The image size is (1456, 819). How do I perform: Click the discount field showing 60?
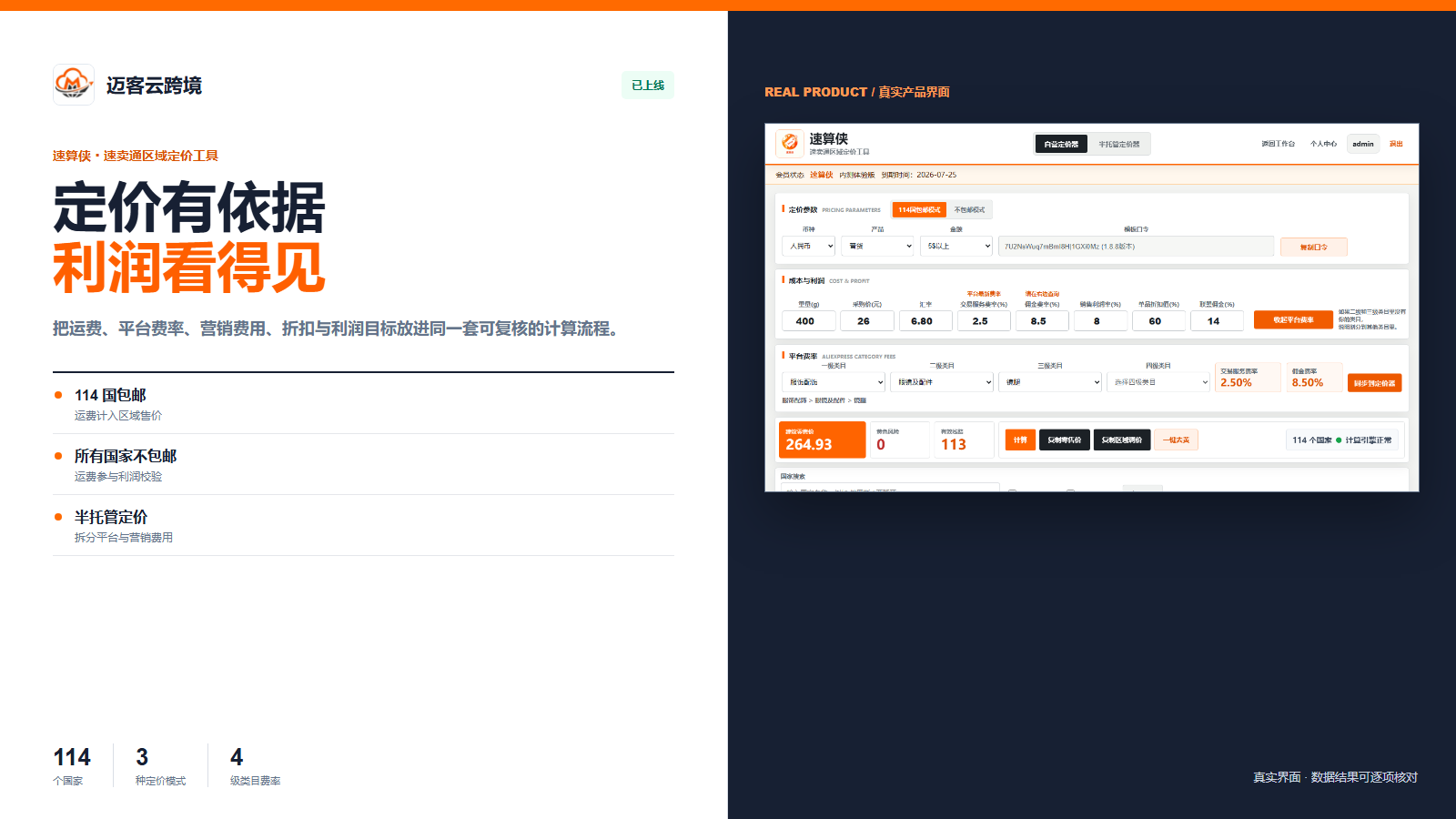(x=1158, y=321)
